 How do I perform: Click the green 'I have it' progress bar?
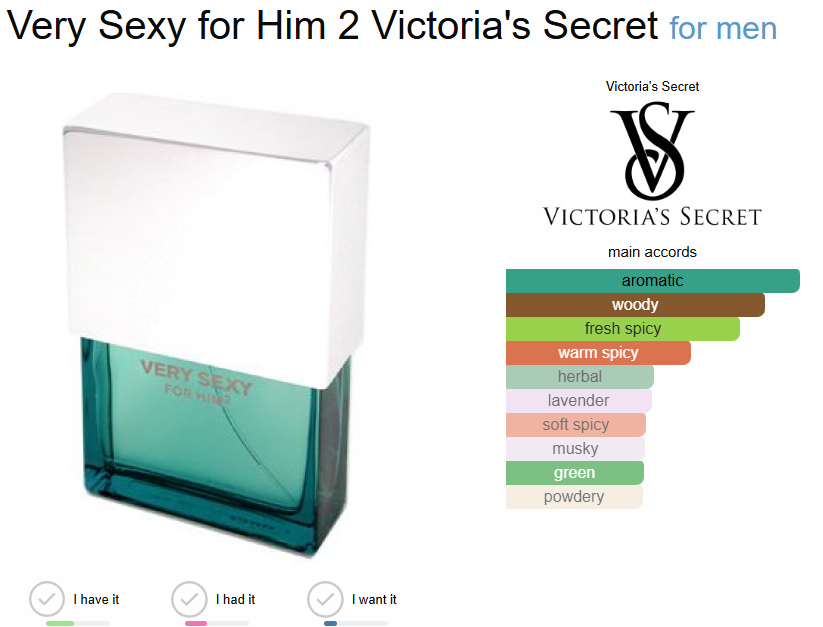coord(78,623)
